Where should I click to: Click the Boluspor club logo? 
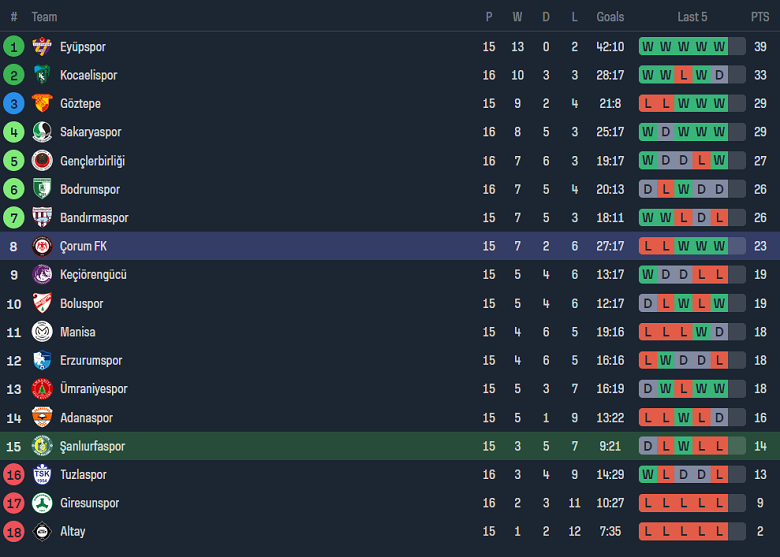(x=42, y=304)
